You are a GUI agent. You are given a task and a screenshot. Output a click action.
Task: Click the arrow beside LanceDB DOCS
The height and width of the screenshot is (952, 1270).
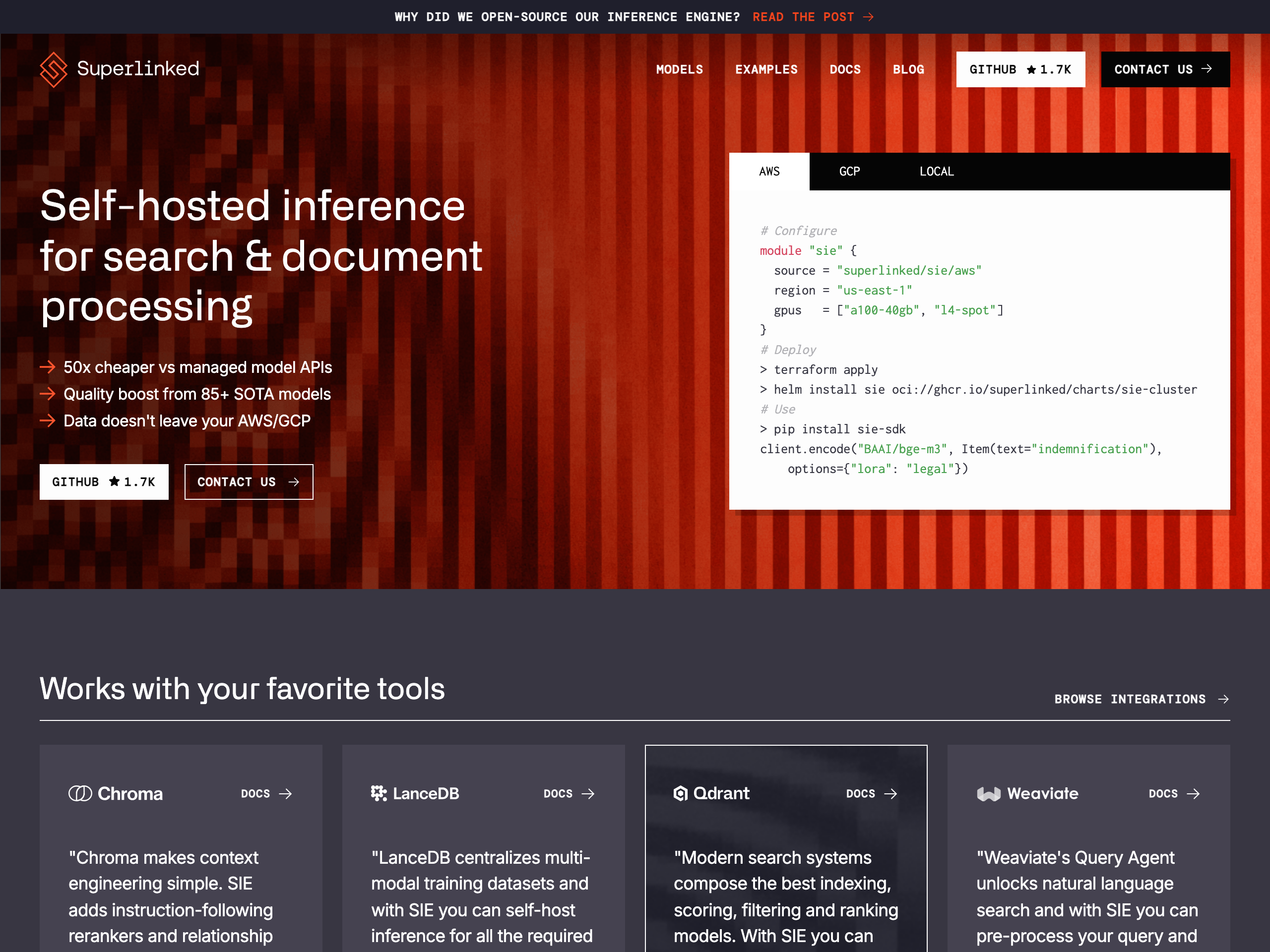pyautogui.click(x=588, y=794)
